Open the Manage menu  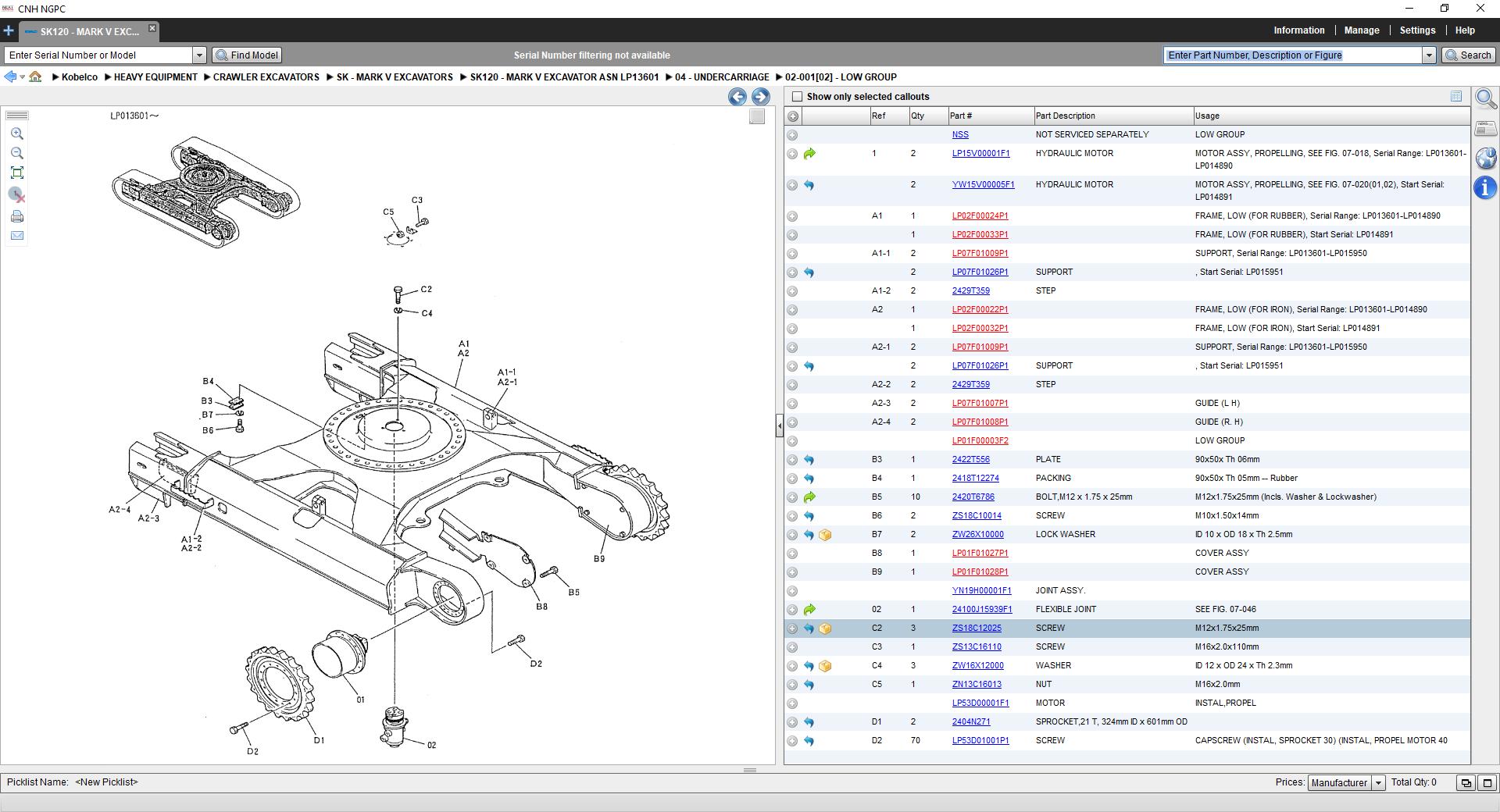tap(1362, 30)
